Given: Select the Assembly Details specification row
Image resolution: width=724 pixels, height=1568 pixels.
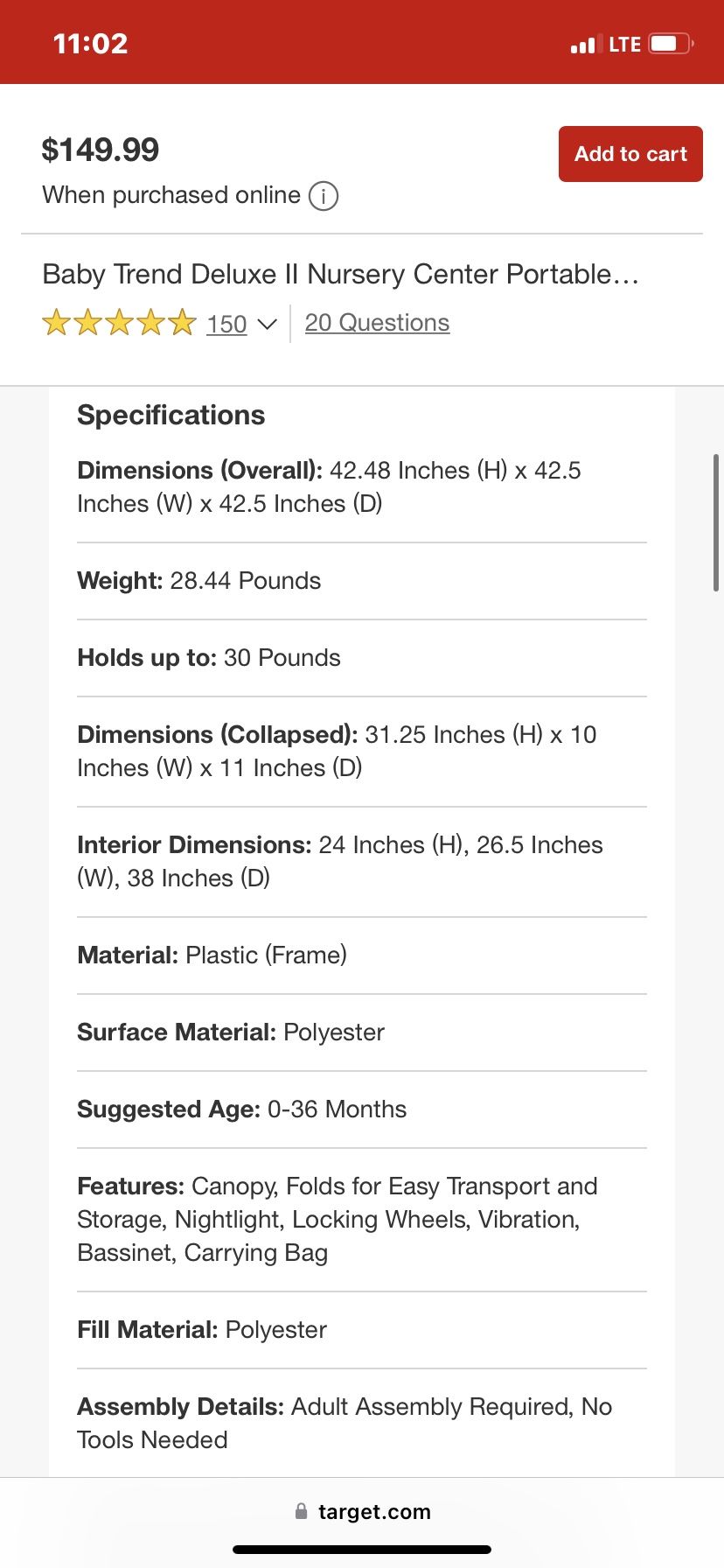Looking at the screenshot, I should [x=362, y=1423].
